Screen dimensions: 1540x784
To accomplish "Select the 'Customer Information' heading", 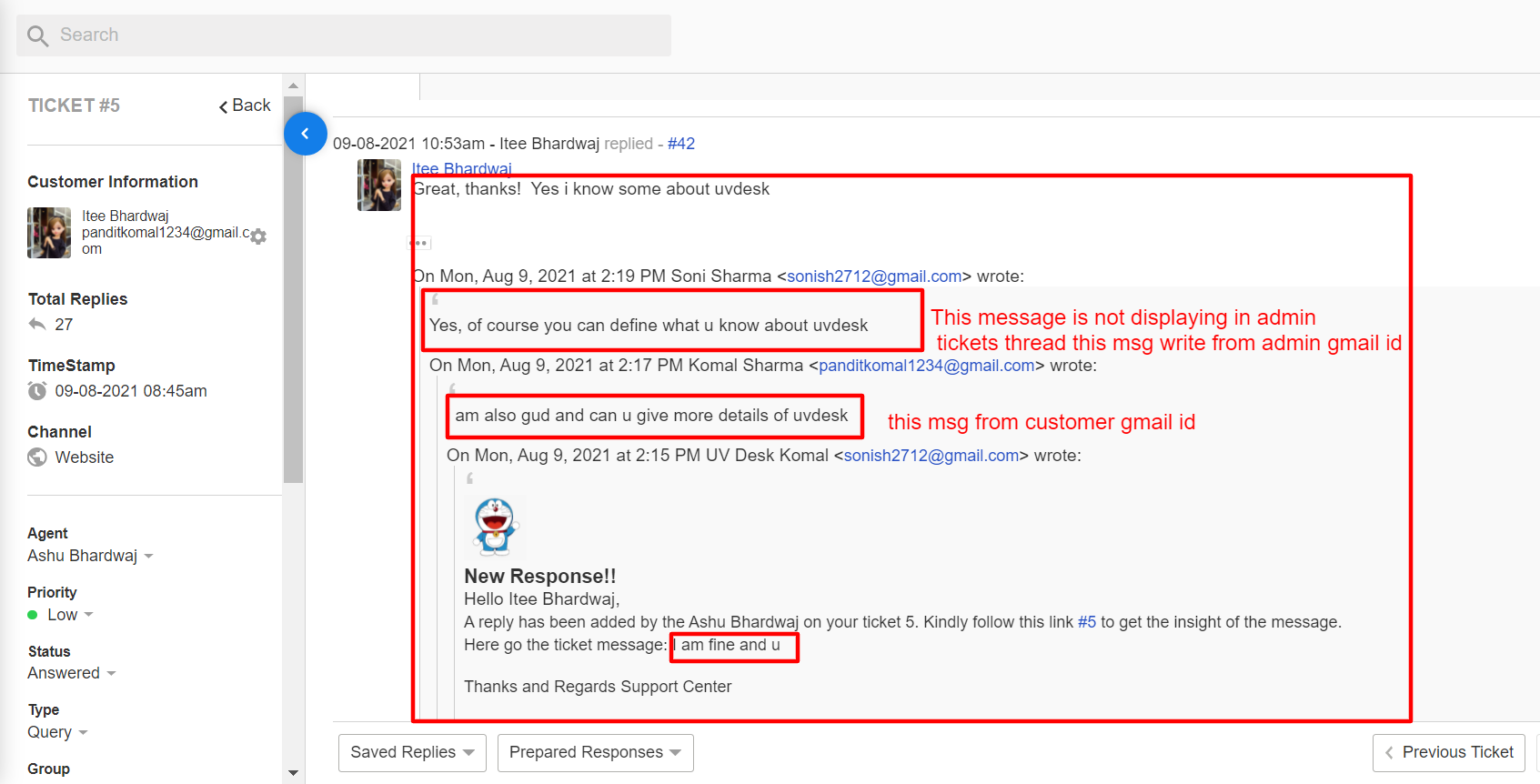I will (x=113, y=182).
